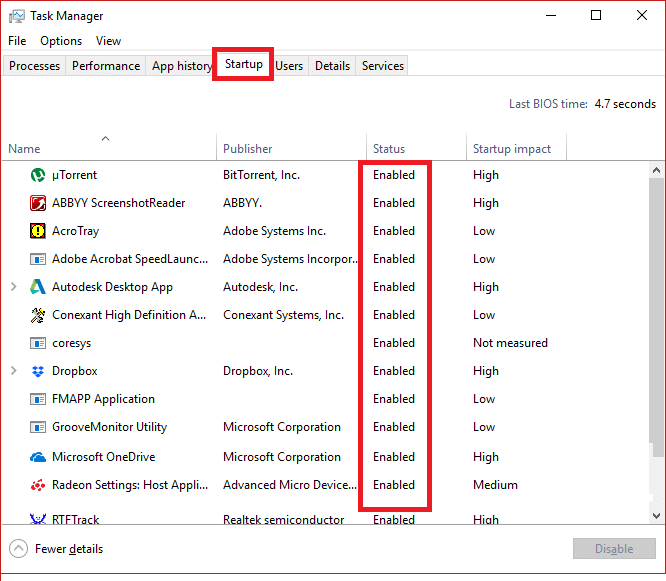Expand the Autodesk Desktop App entry
The width and height of the screenshot is (666, 581).
pyautogui.click(x=14, y=287)
